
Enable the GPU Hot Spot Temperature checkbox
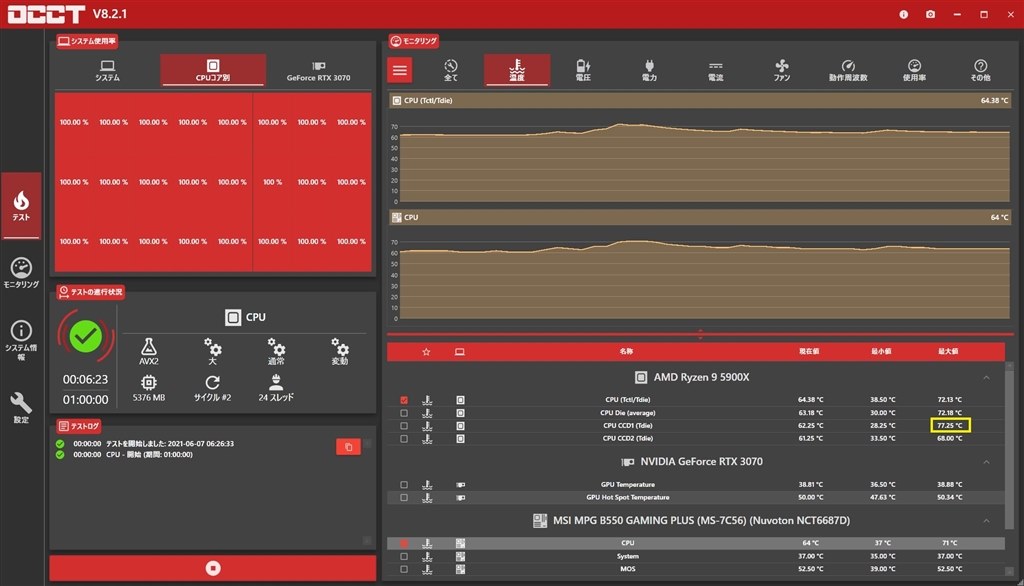coord(404,498)
